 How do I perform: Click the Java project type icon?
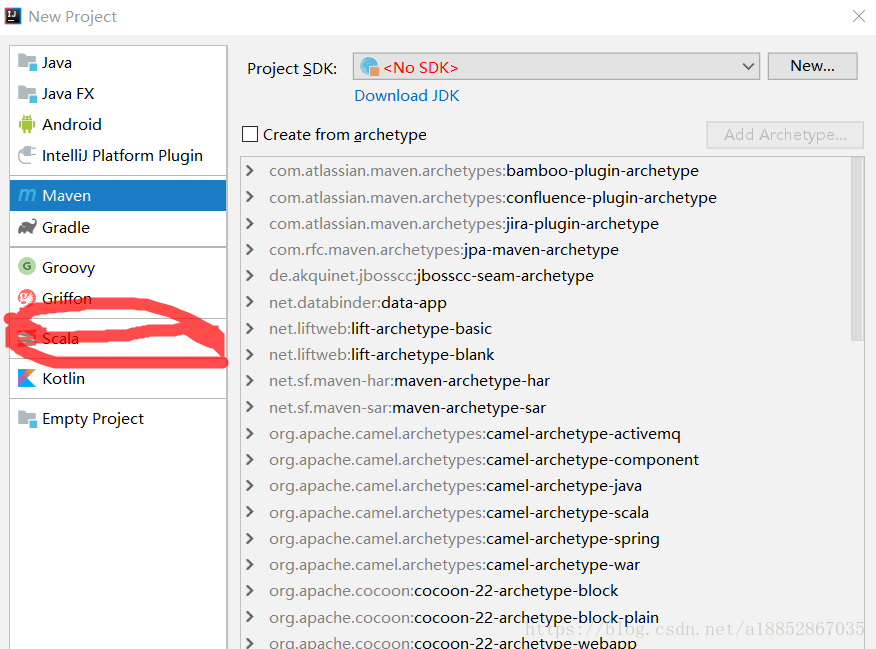27,62
